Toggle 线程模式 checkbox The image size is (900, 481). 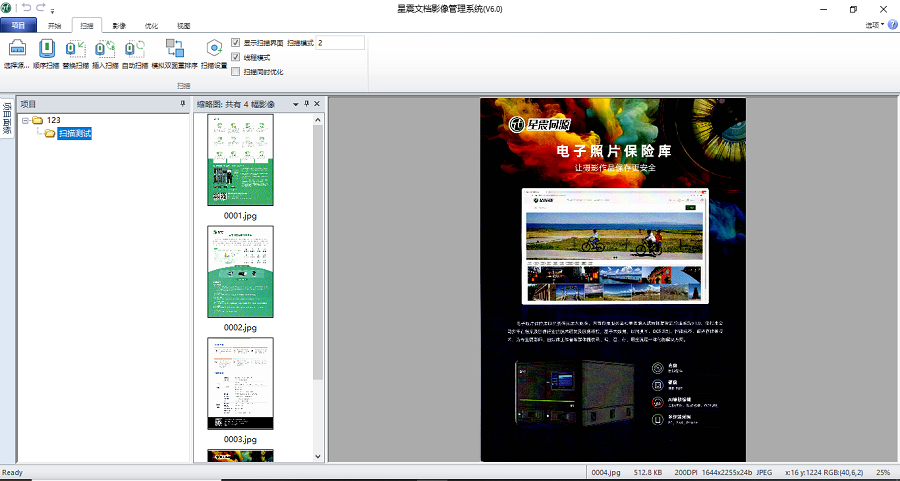click(235, 57)
